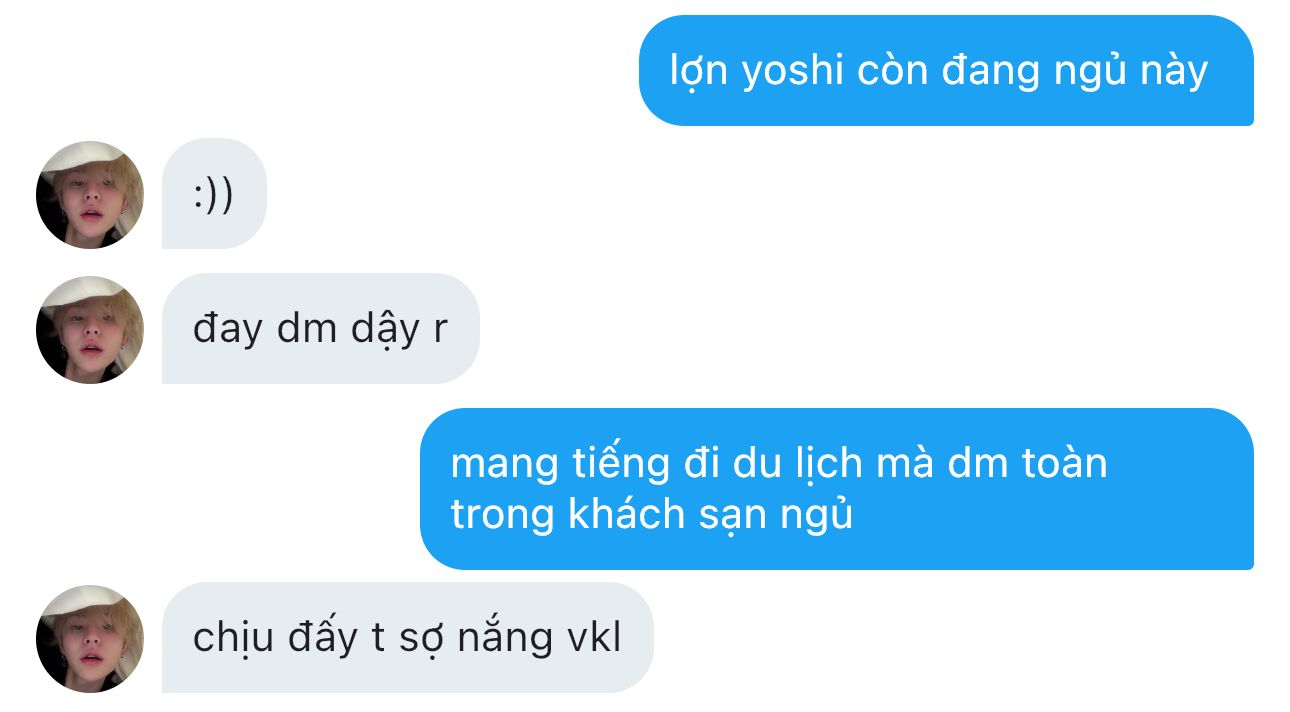This screenshot has width=1290, height=712.
Task: Click the word 'trong' in the blue message
Action: pos(503,515)
